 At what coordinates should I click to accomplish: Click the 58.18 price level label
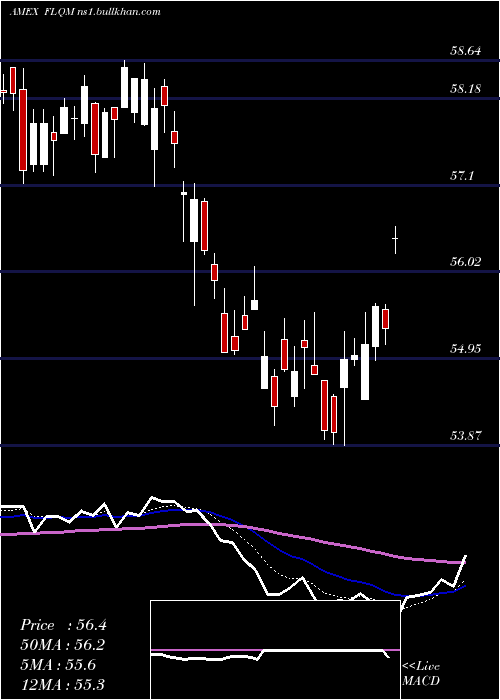[466, 89]
